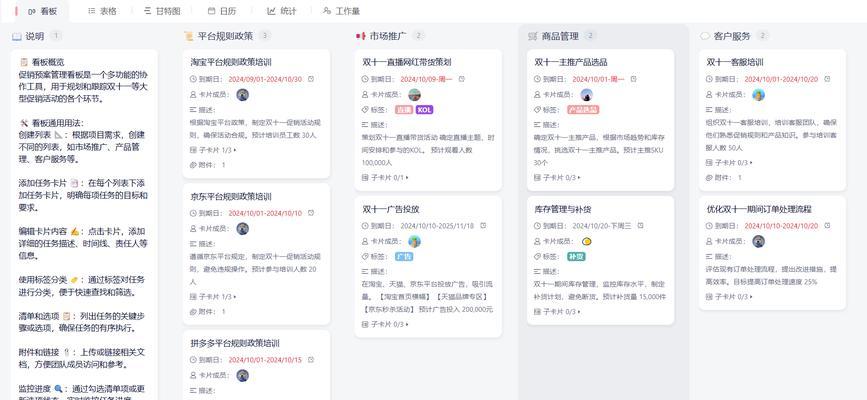Open the 统计 tab
This screenshot has width=867, height=400.
[x=281, y=11]
